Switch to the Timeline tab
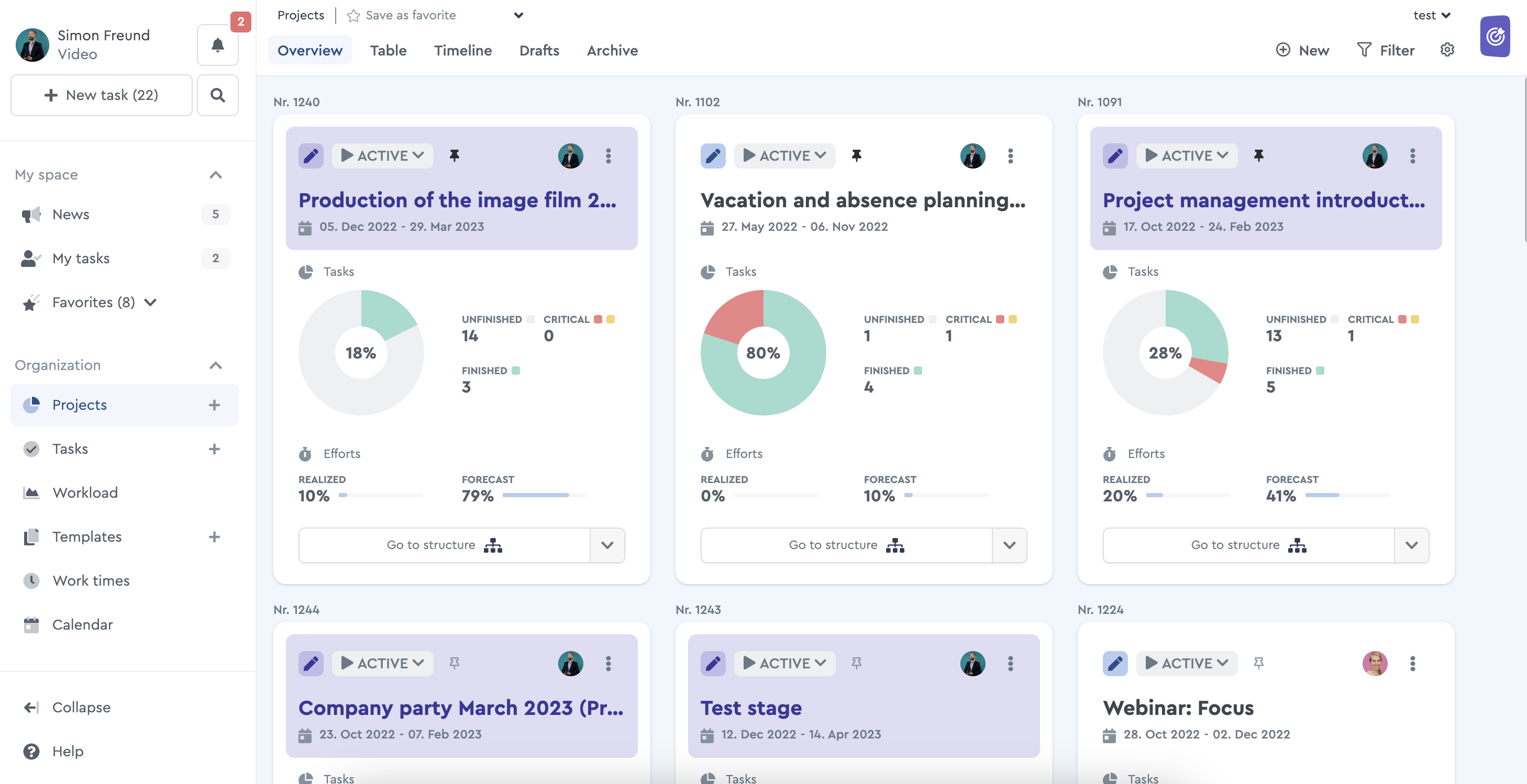The width and height of the screenshot is (1527, 784). [463, 50]
